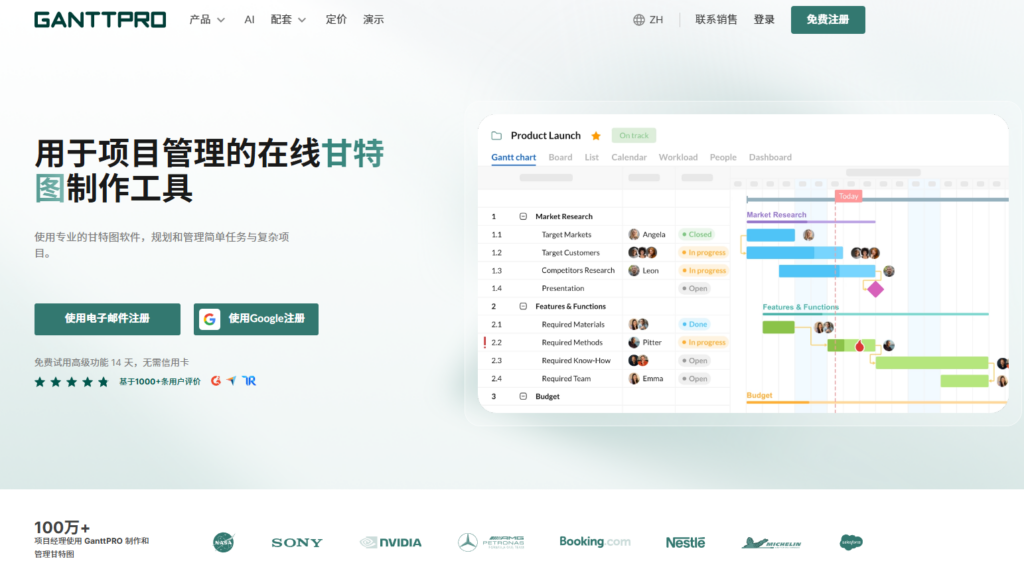This screenshot has height=569, width=1024.
Task: Click the 免费注册 button
Action: coord(827,20)
